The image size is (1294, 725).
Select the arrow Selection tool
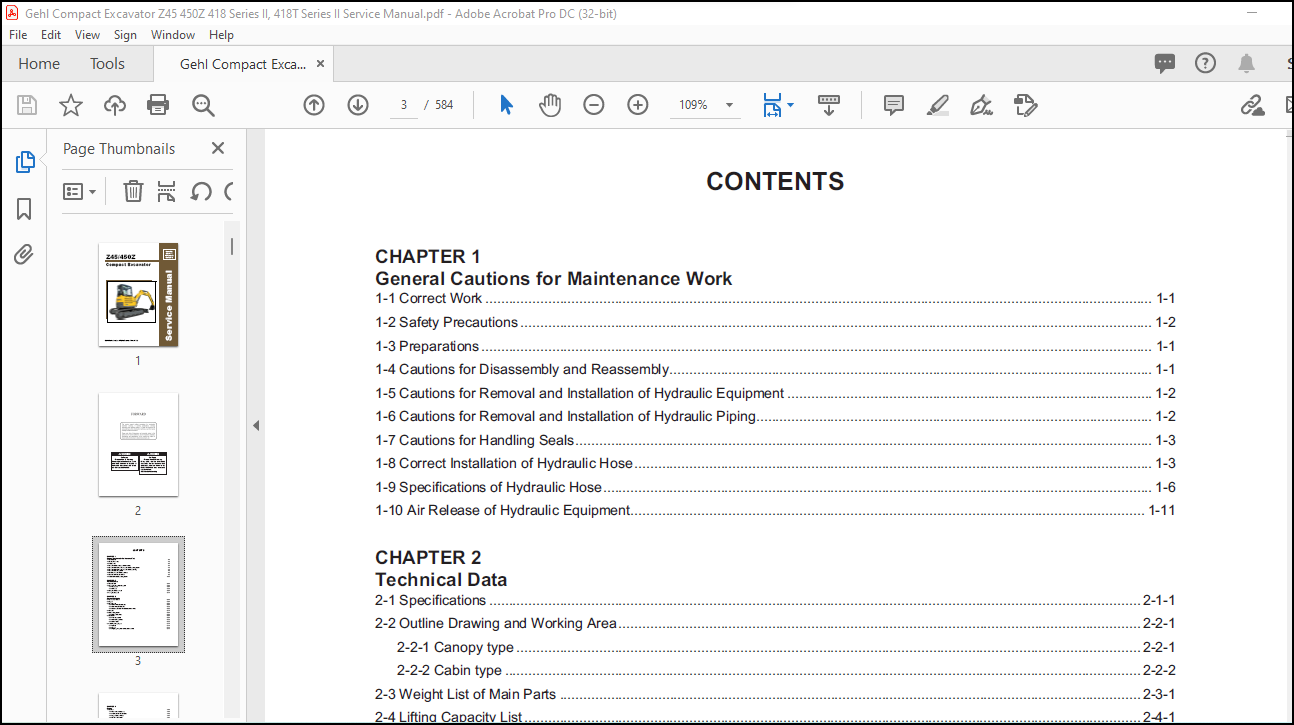click(x=506, y=105)
